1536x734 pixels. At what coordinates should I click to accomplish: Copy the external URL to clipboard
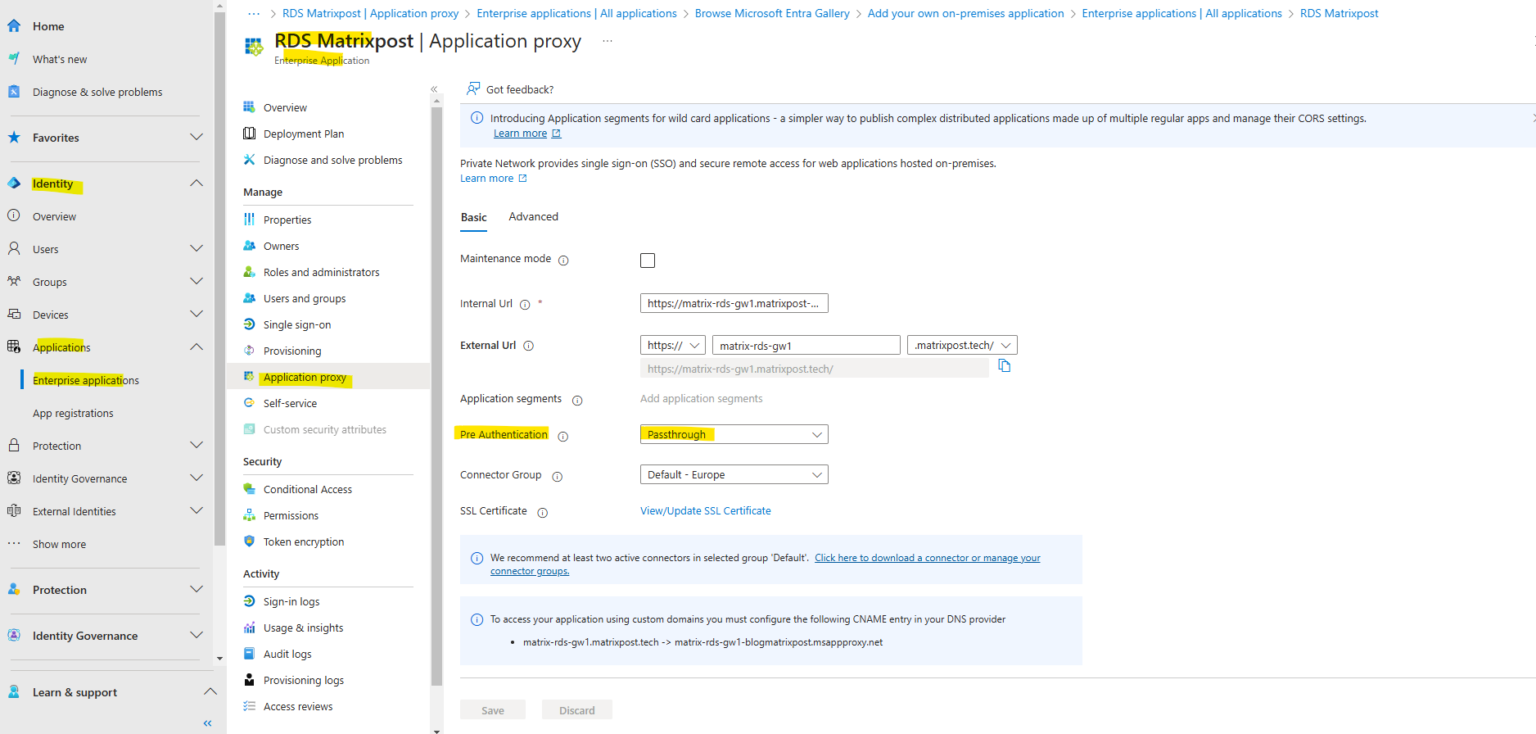point(1004,366)
